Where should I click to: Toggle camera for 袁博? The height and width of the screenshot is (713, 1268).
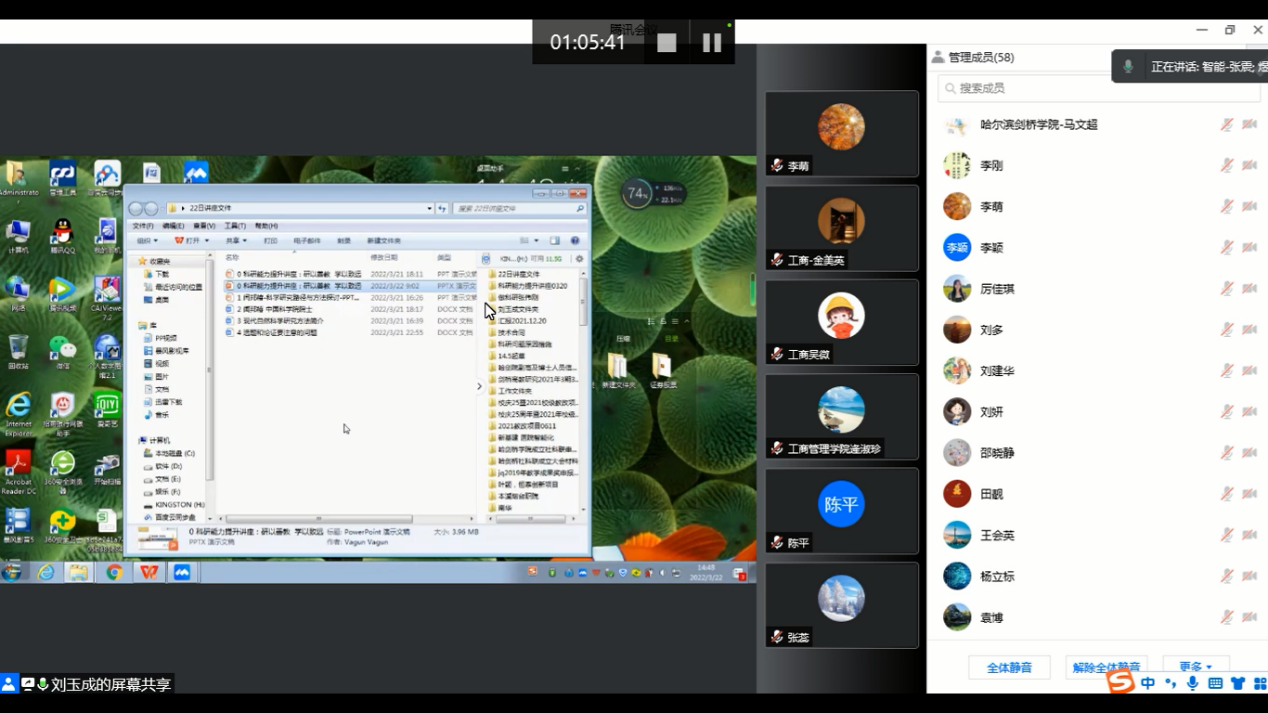click(1249, 617)
